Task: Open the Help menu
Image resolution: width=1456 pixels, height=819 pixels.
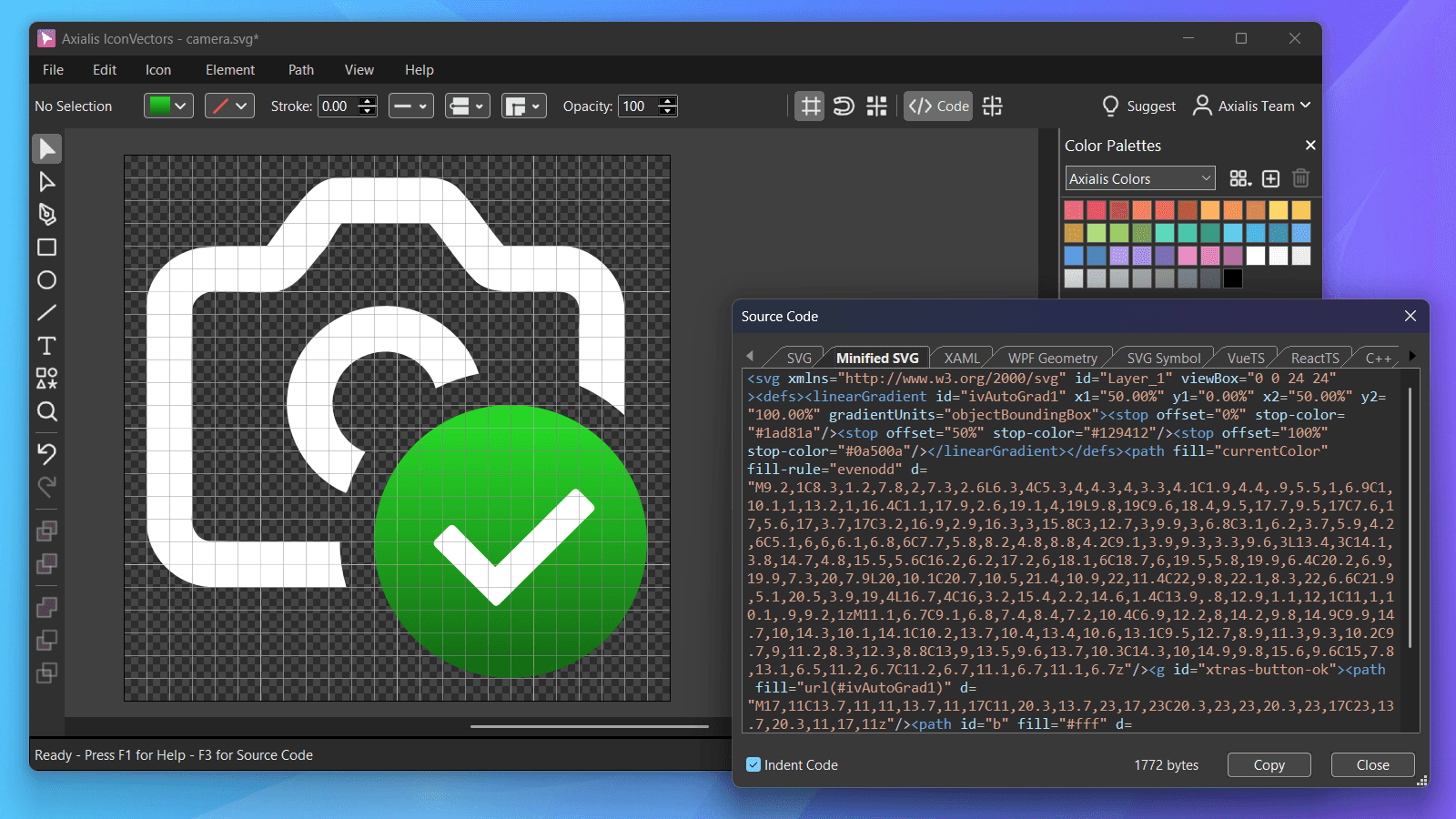Action: click(x=420, y=70)
